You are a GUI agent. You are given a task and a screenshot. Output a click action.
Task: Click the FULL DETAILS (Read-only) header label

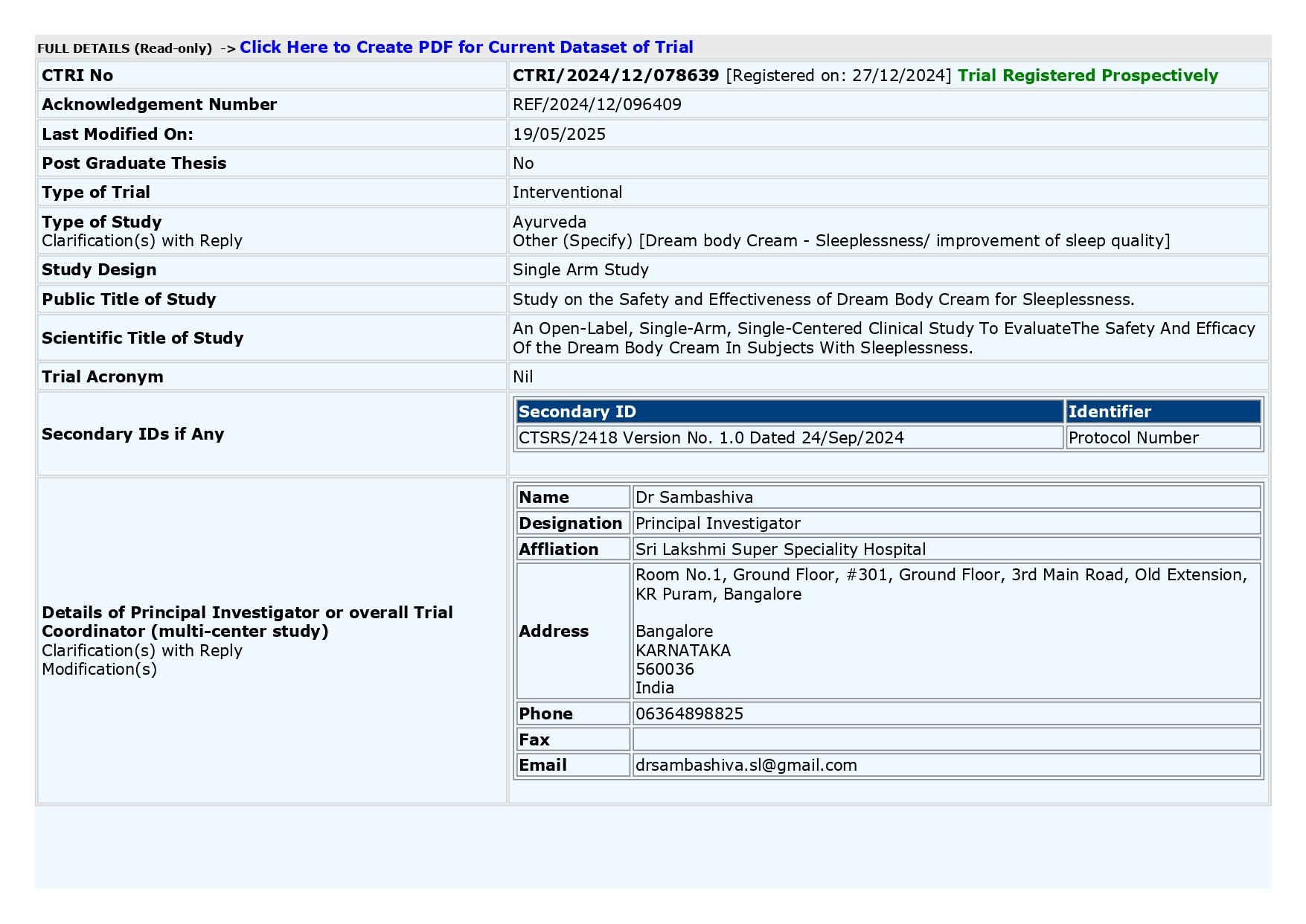tap(124, 47)
